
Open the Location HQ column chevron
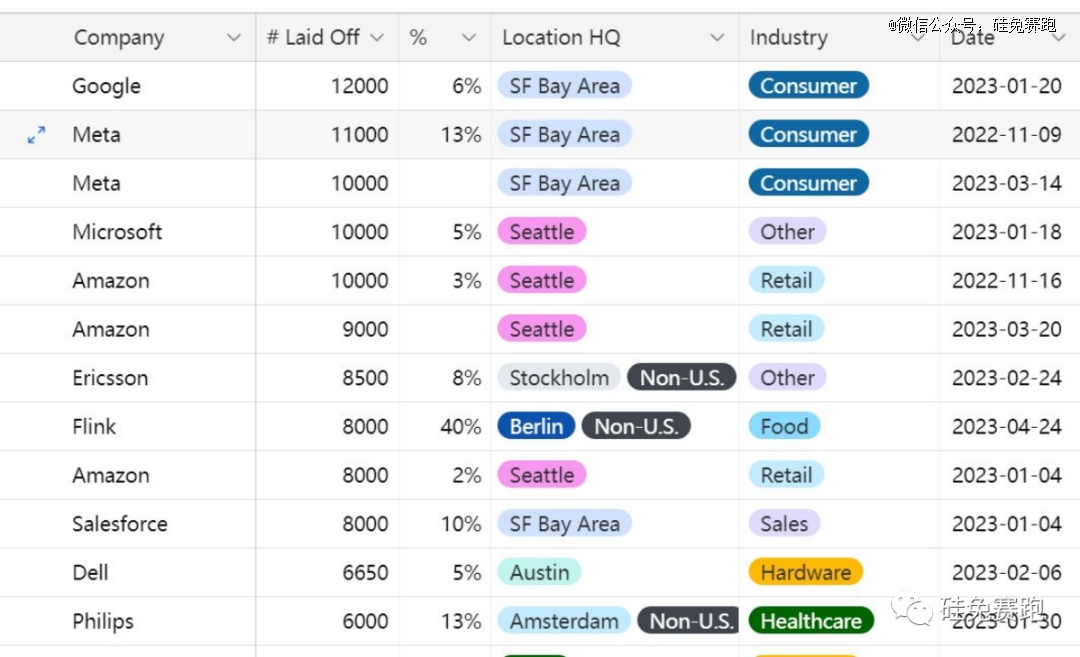(x=718, y=37)
